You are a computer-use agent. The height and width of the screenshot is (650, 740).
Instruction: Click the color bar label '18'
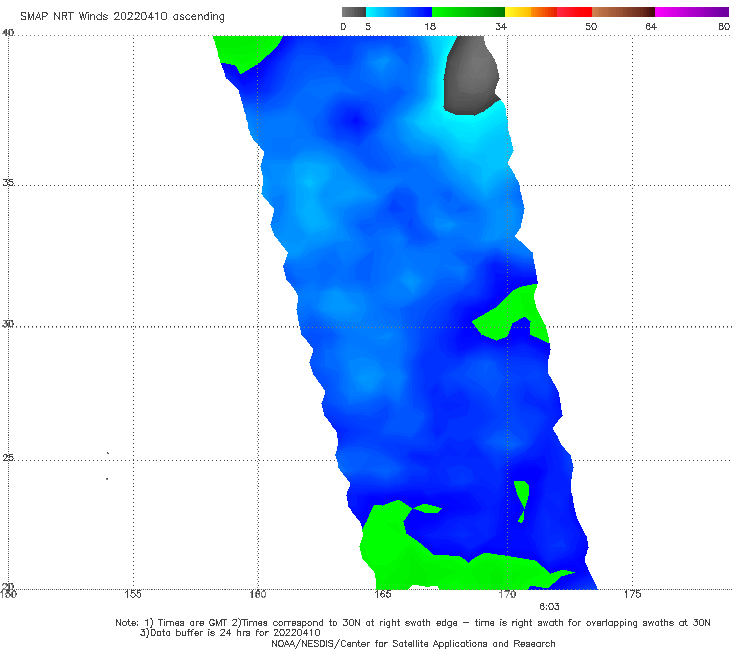(430, 27)
